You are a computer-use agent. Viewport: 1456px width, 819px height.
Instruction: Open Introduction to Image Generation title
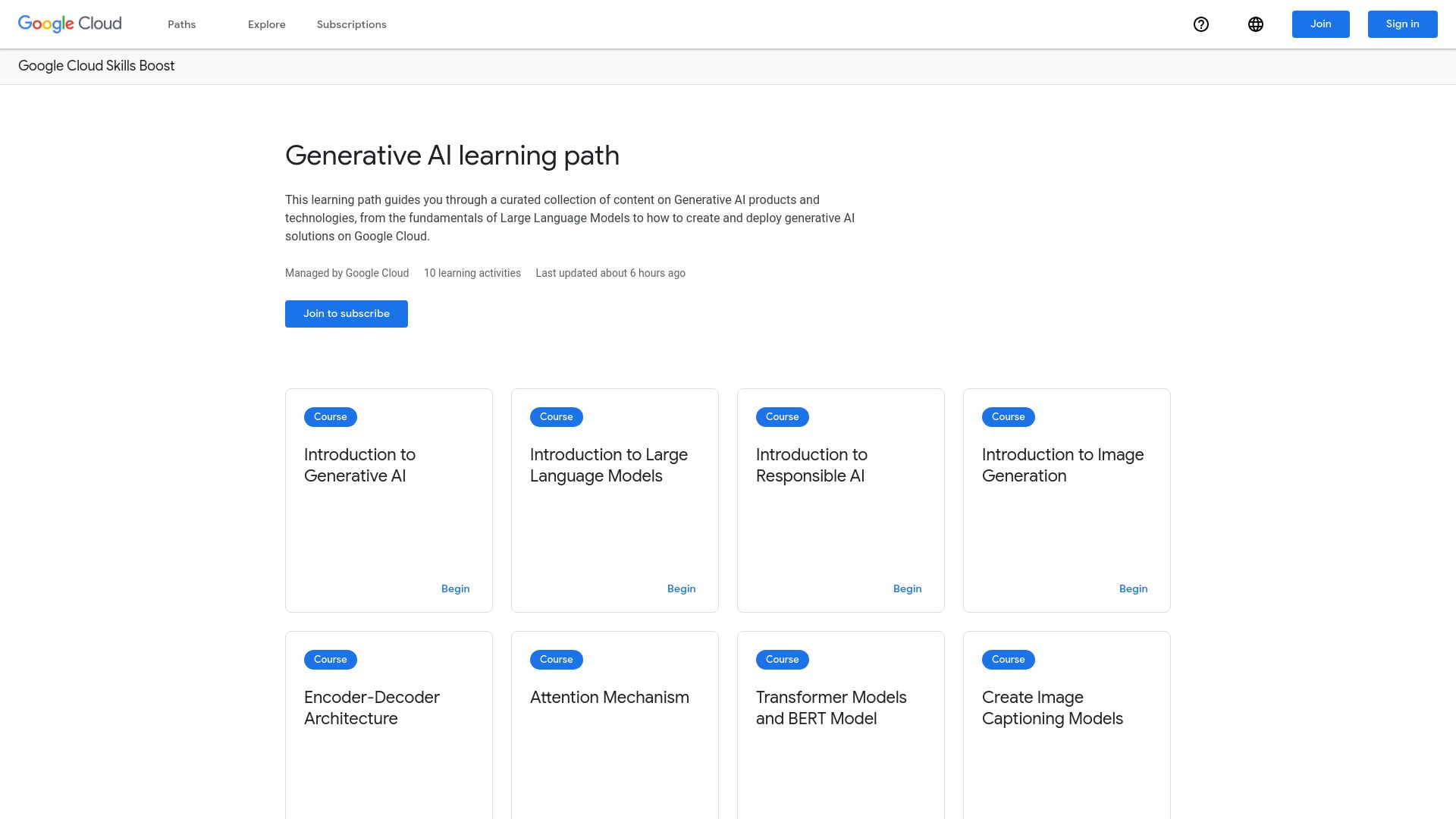(x=1063, y=466)
